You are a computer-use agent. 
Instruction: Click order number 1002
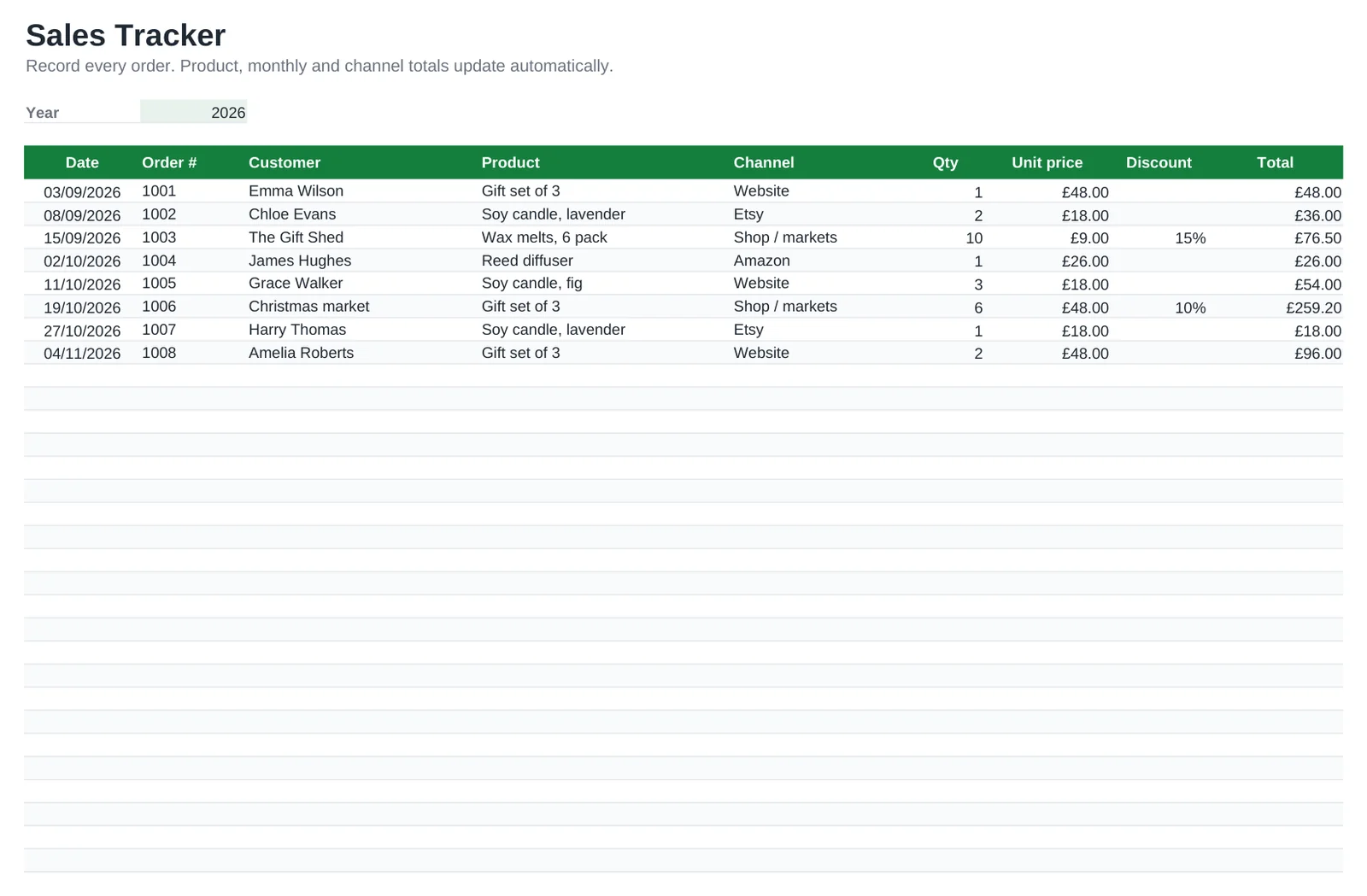pos(159,214)
